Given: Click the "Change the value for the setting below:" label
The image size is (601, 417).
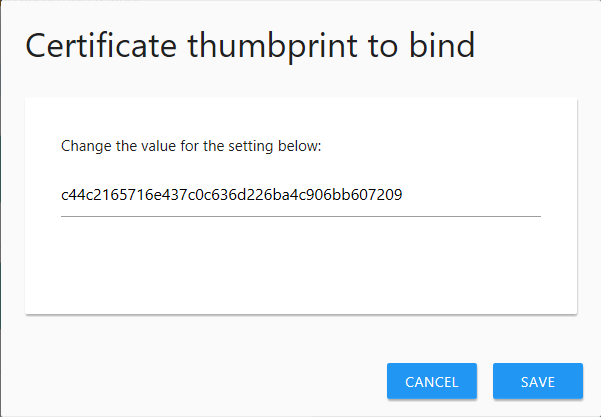Looking at the screenshot, I should 190,146.
